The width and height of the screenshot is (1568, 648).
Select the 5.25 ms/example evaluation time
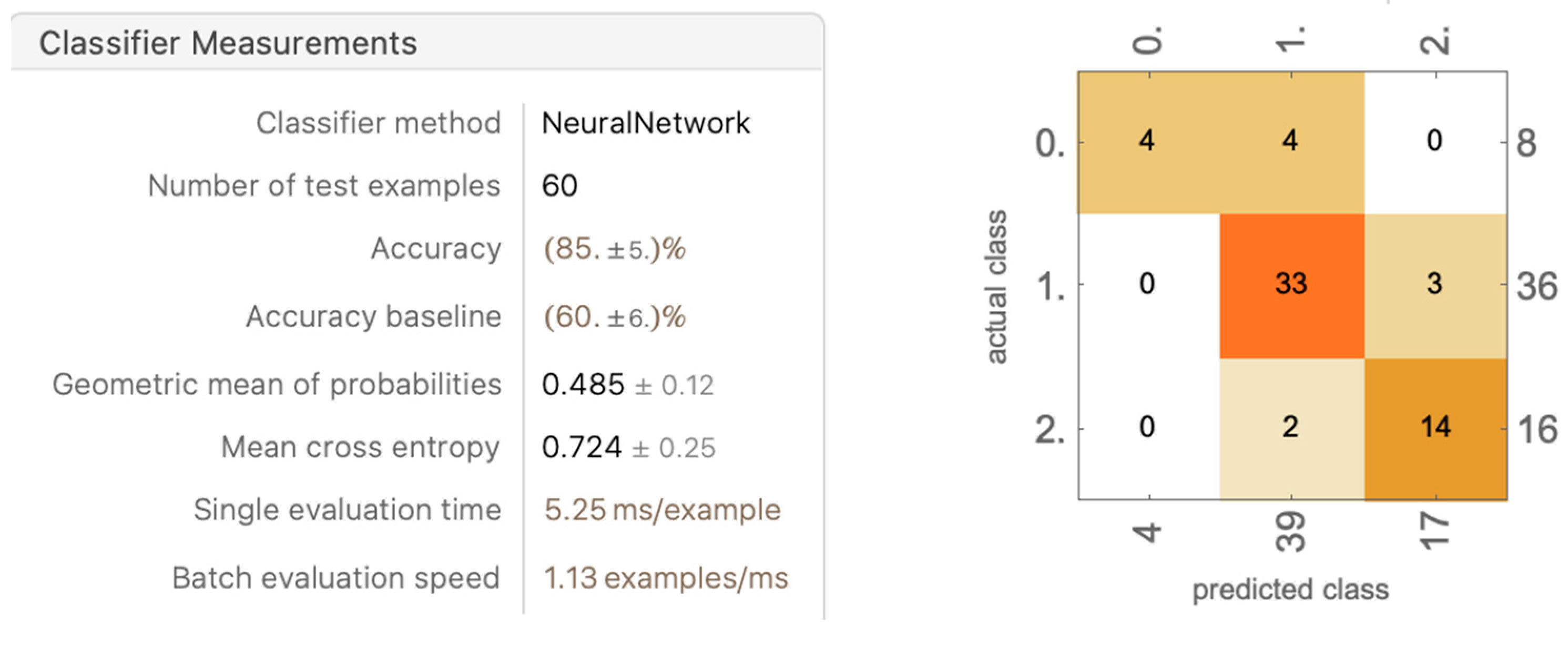coord(662,510)
